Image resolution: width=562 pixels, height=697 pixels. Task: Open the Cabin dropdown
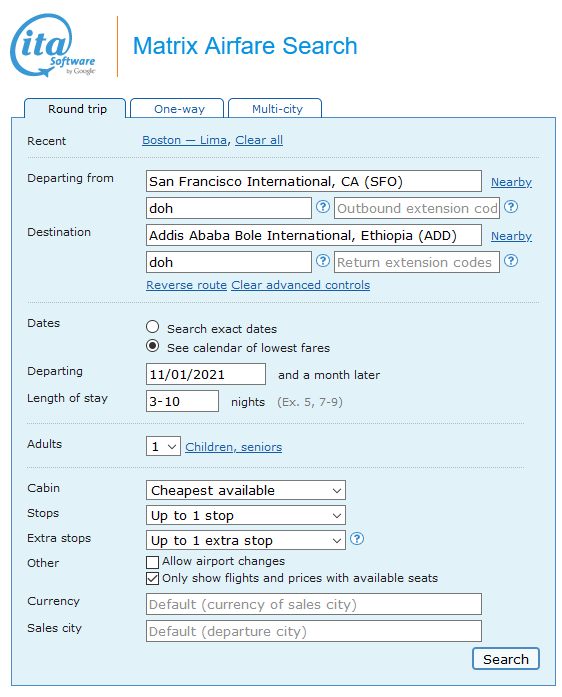(x=245, y=490)
